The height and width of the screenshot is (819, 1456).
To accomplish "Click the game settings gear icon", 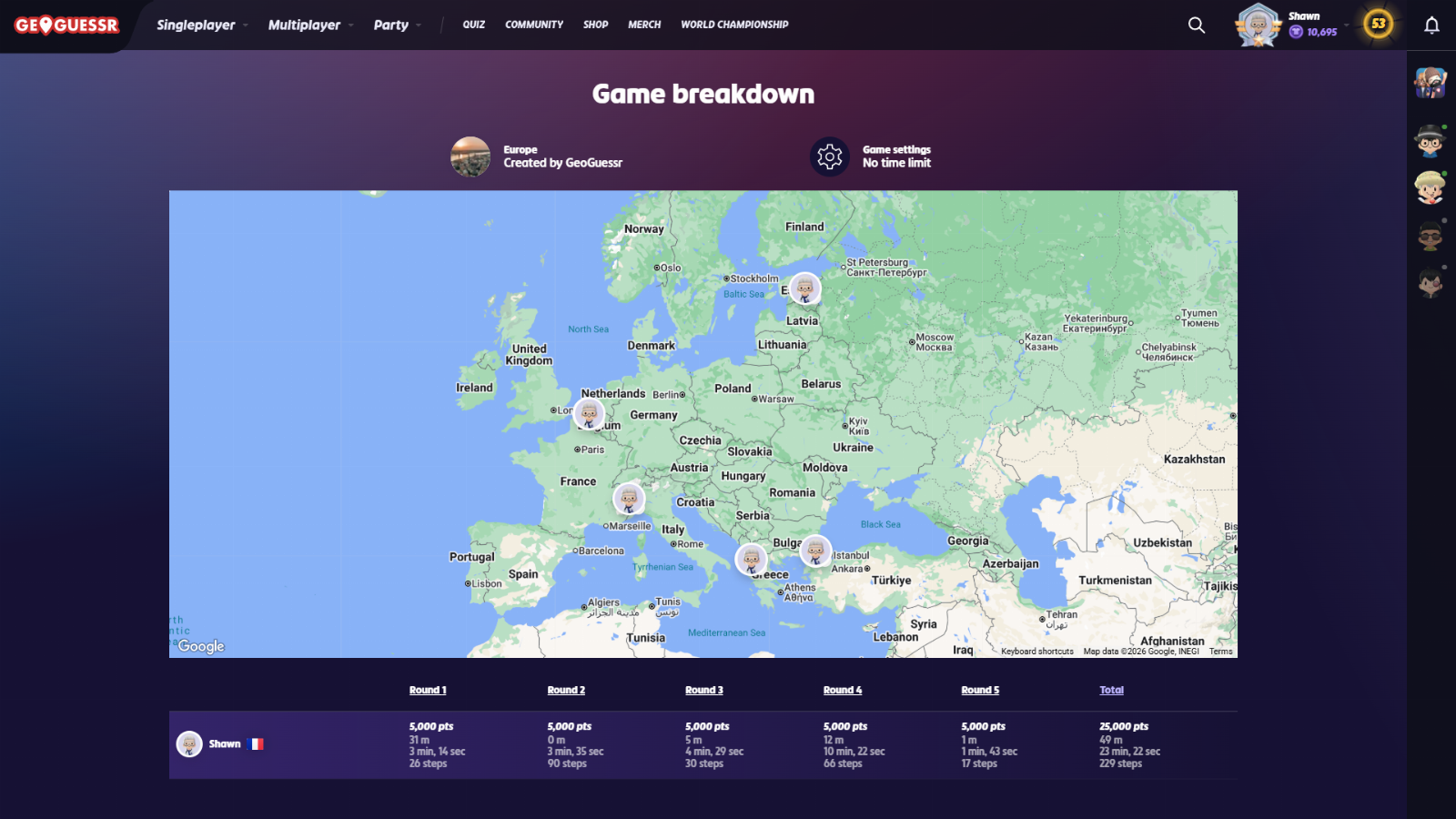I will [x=829, y=157].
